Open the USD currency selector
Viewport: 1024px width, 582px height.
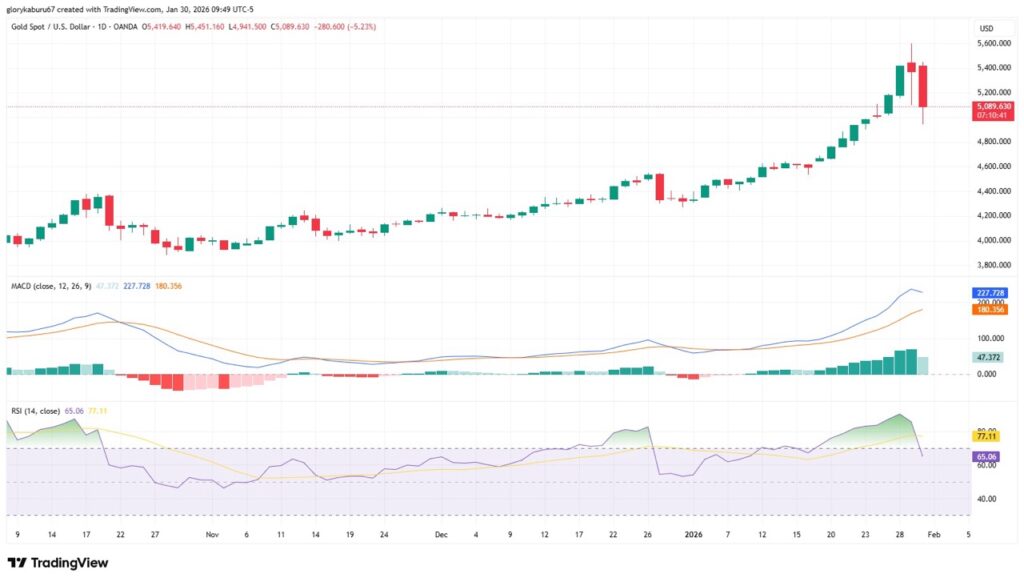tap(986, 28)
